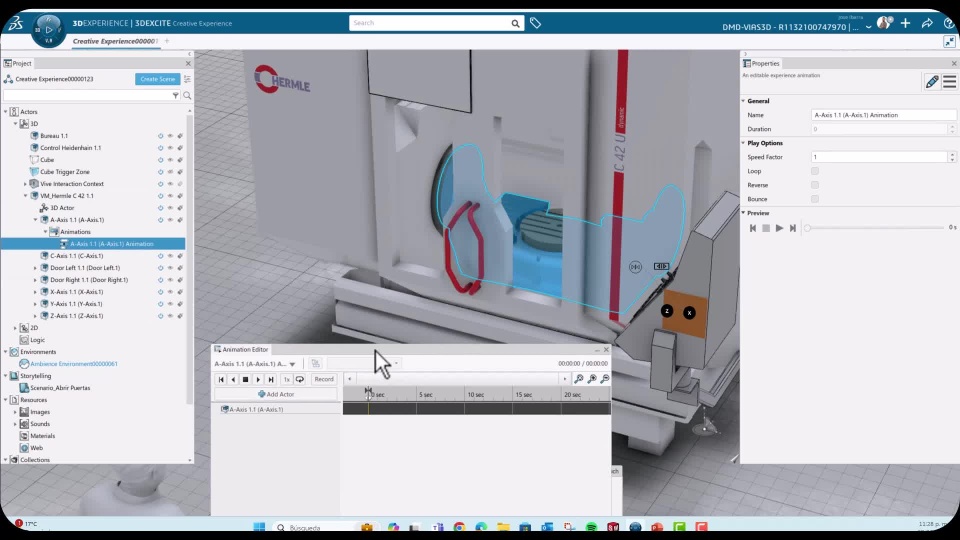
Task: Click the search magnifier in top bar
Action: click(x=516, y=23)
